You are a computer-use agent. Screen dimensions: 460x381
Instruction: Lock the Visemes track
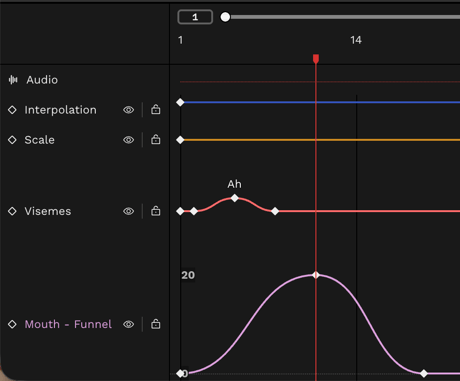[x=156, y=211]
